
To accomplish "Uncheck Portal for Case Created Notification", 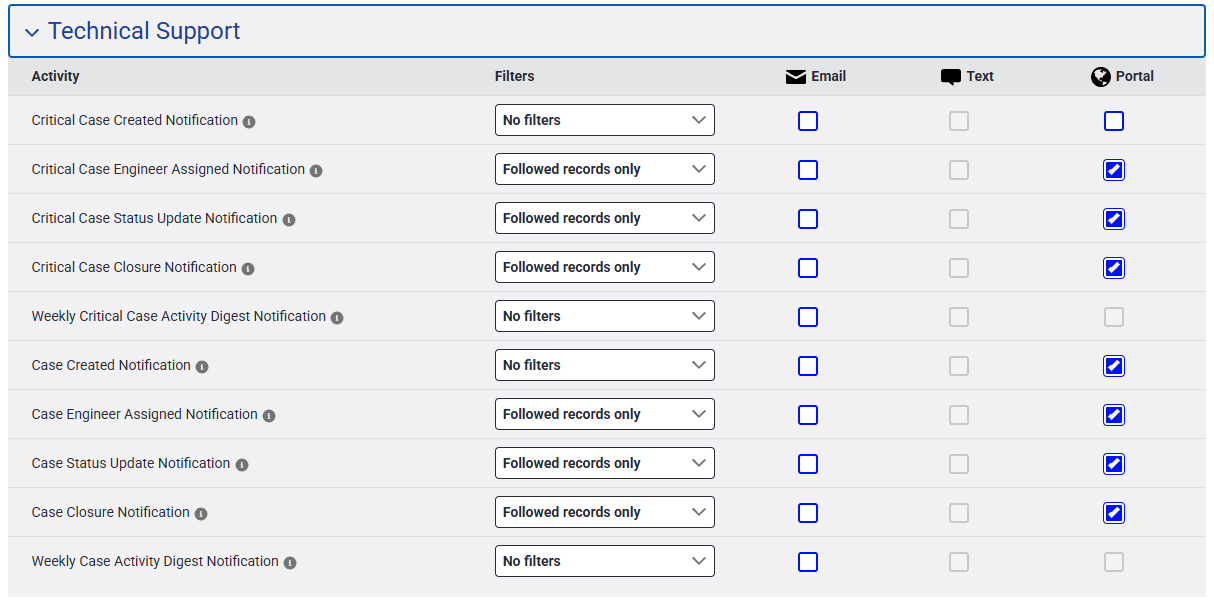I will point(1114,366).
